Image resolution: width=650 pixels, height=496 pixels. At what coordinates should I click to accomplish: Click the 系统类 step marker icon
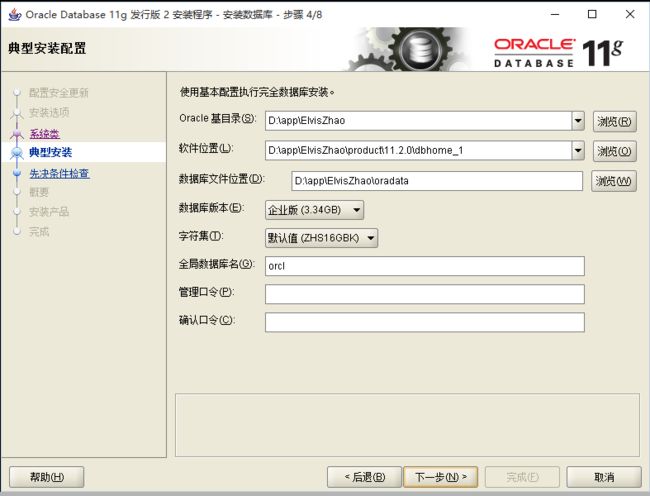[17, 133]
